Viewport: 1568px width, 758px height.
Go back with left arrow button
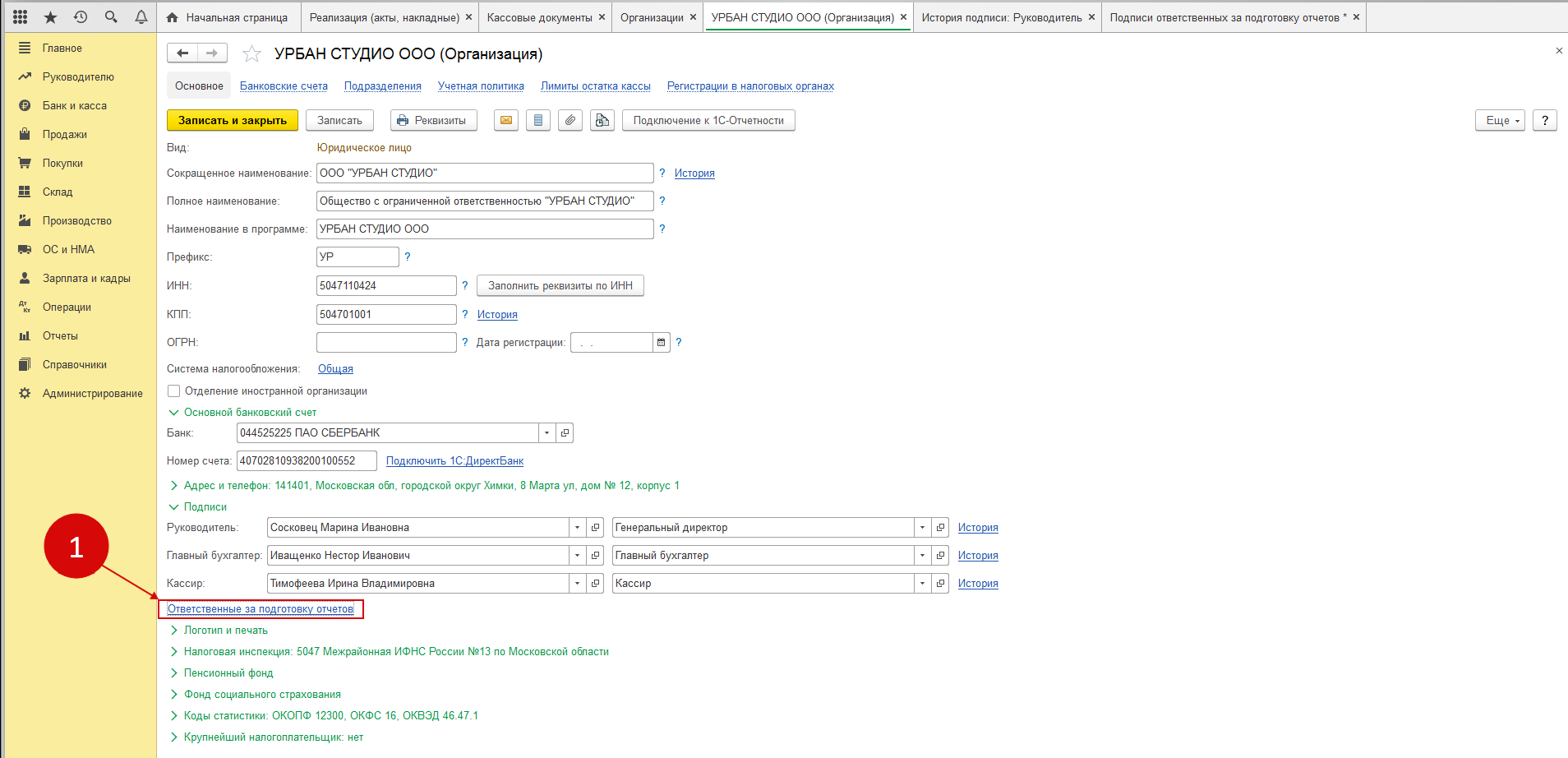182,53
